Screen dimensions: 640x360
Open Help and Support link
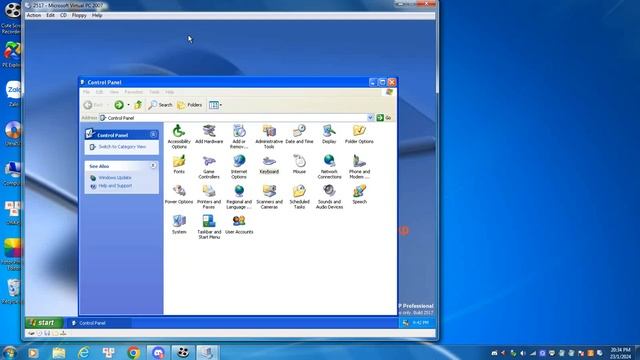[x=115, y=186]
